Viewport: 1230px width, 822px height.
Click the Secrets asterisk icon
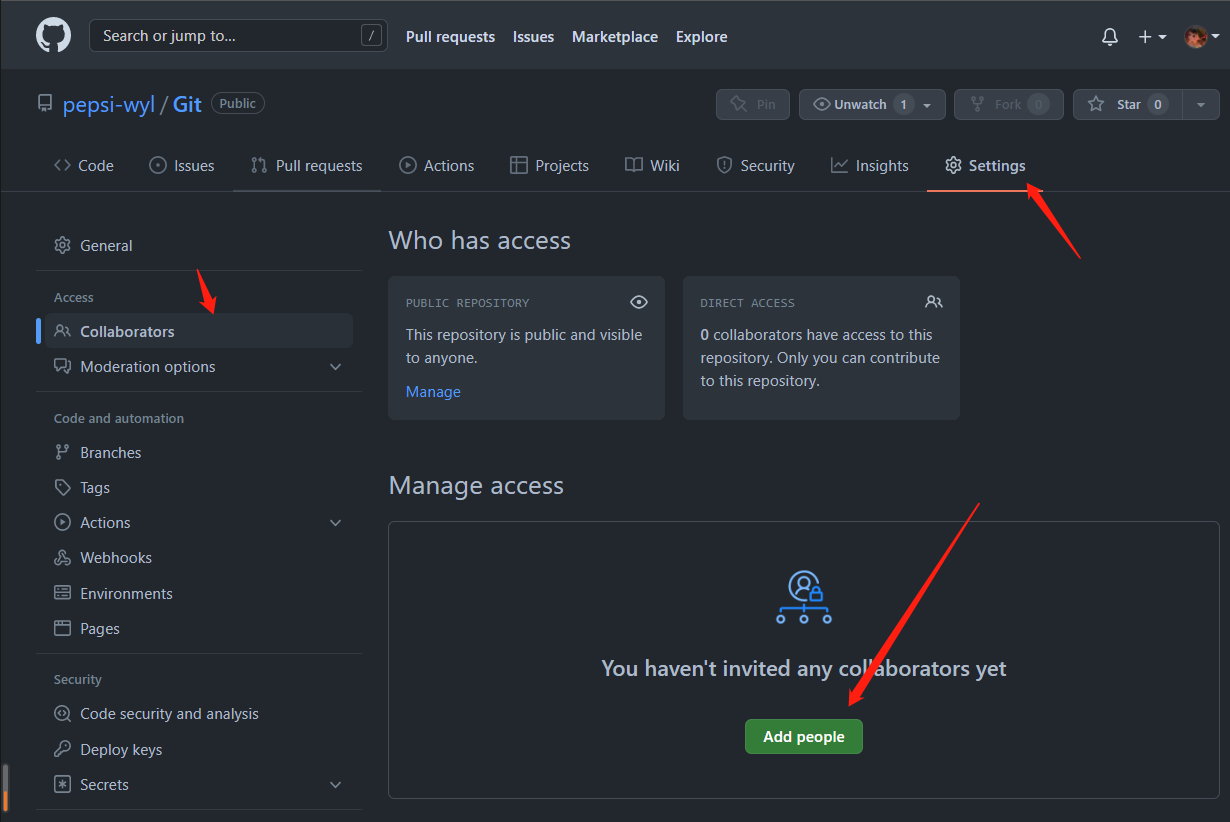(62, 784)
